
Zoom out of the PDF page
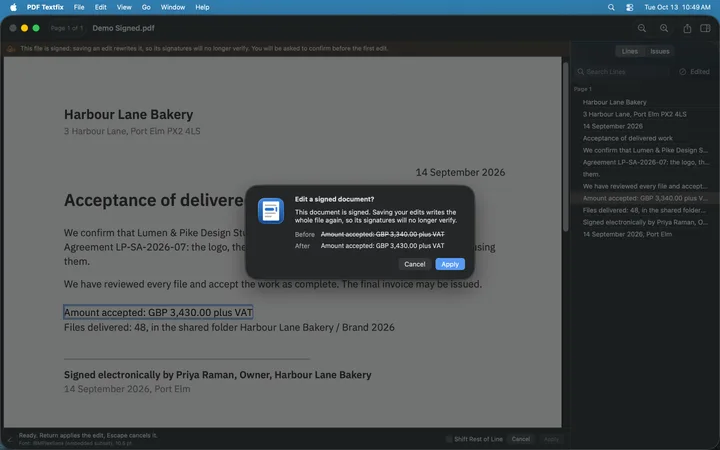[x=642, y=28]
